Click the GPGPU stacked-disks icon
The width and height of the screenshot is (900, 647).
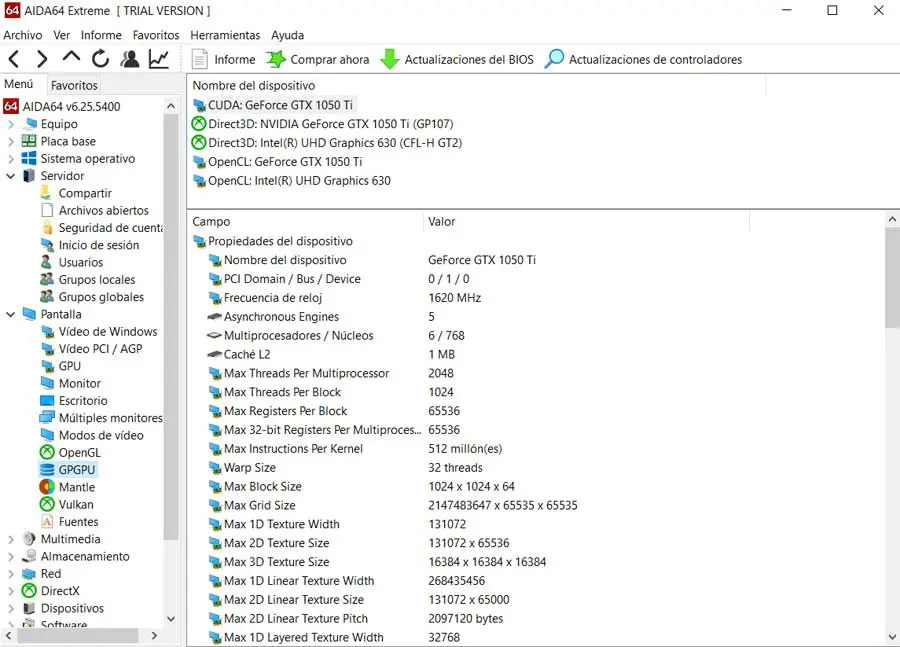[47, 470]
